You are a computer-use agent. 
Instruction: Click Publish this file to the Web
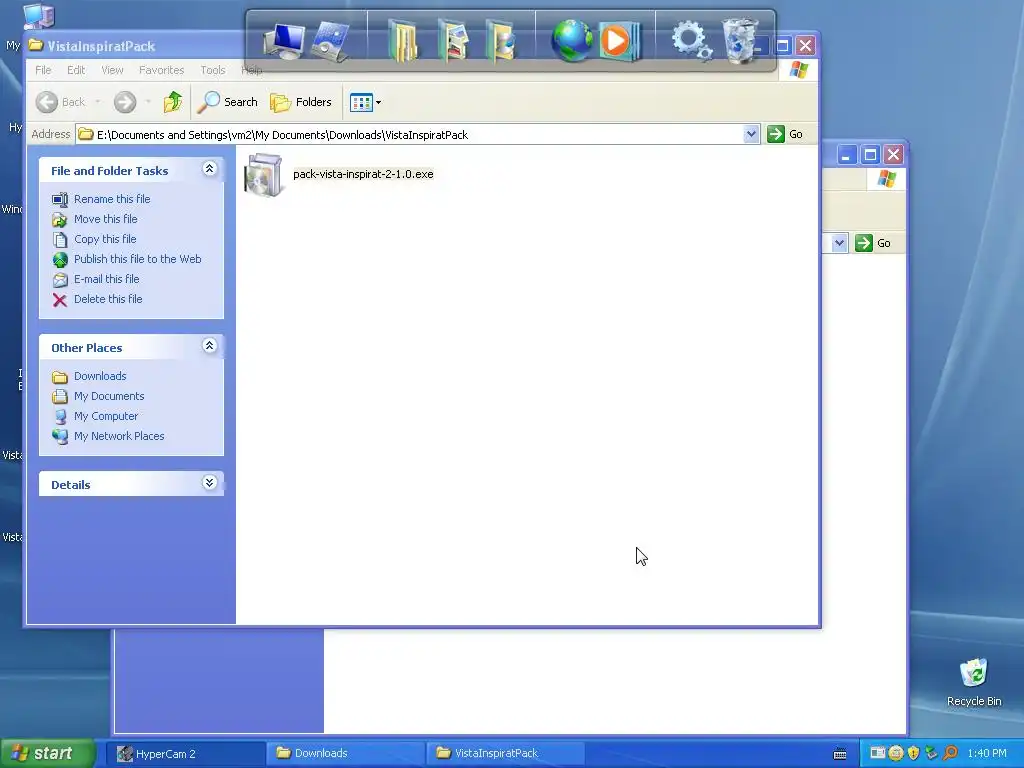(x=138, y=259)
